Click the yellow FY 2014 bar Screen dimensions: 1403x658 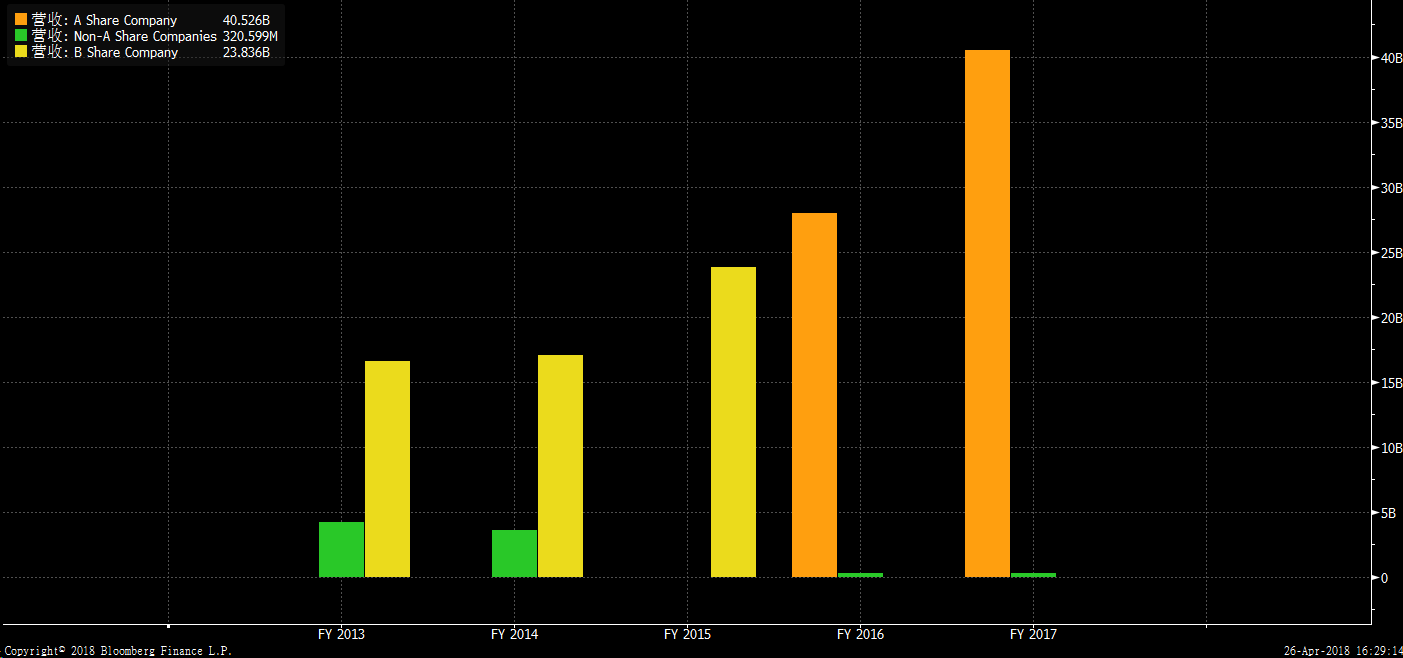point(560,466)
